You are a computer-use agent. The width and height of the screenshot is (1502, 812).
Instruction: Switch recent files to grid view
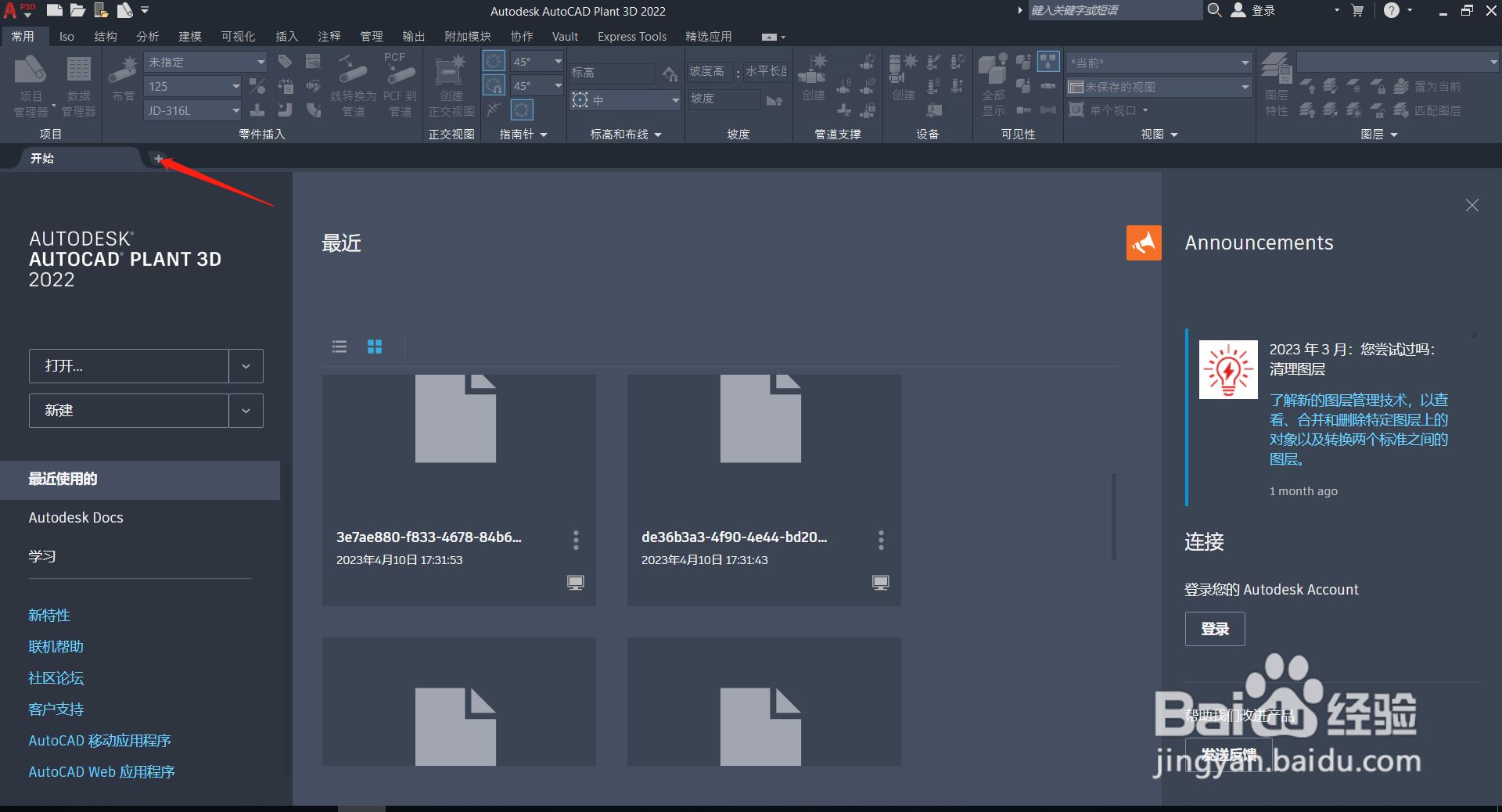[x=375, y=347]
